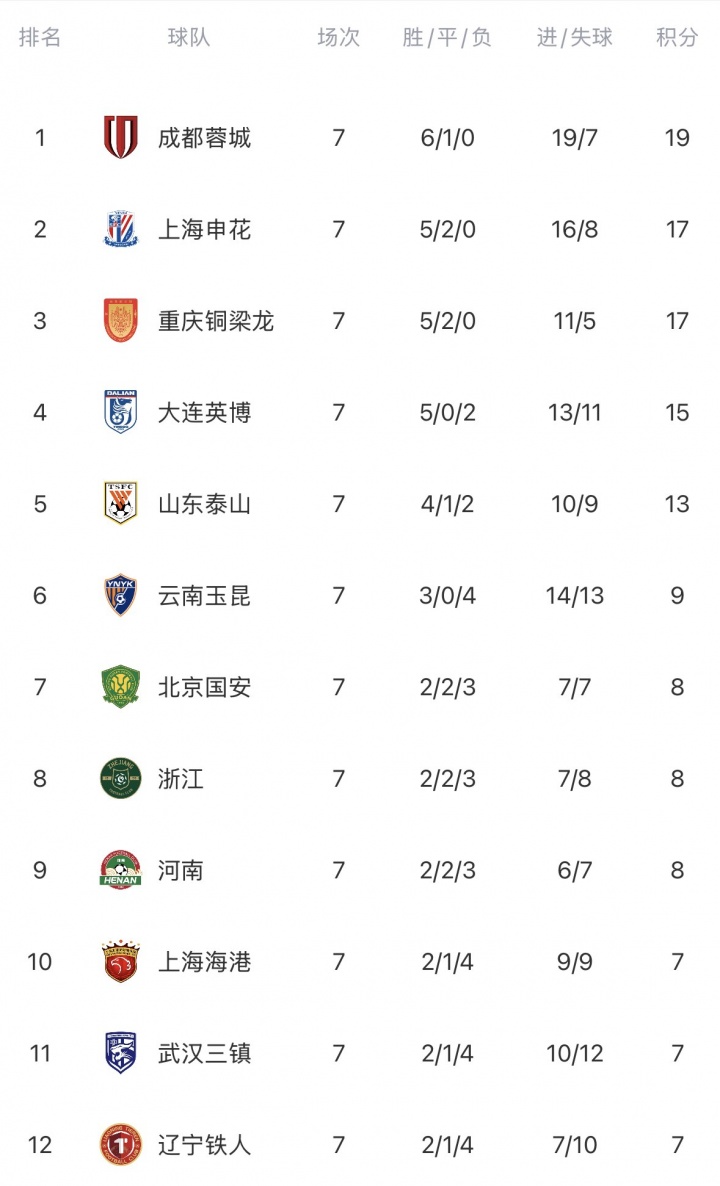Open the 上海海港 team name link
Viewport: 720px width, 1186px height.
(204, 962)
